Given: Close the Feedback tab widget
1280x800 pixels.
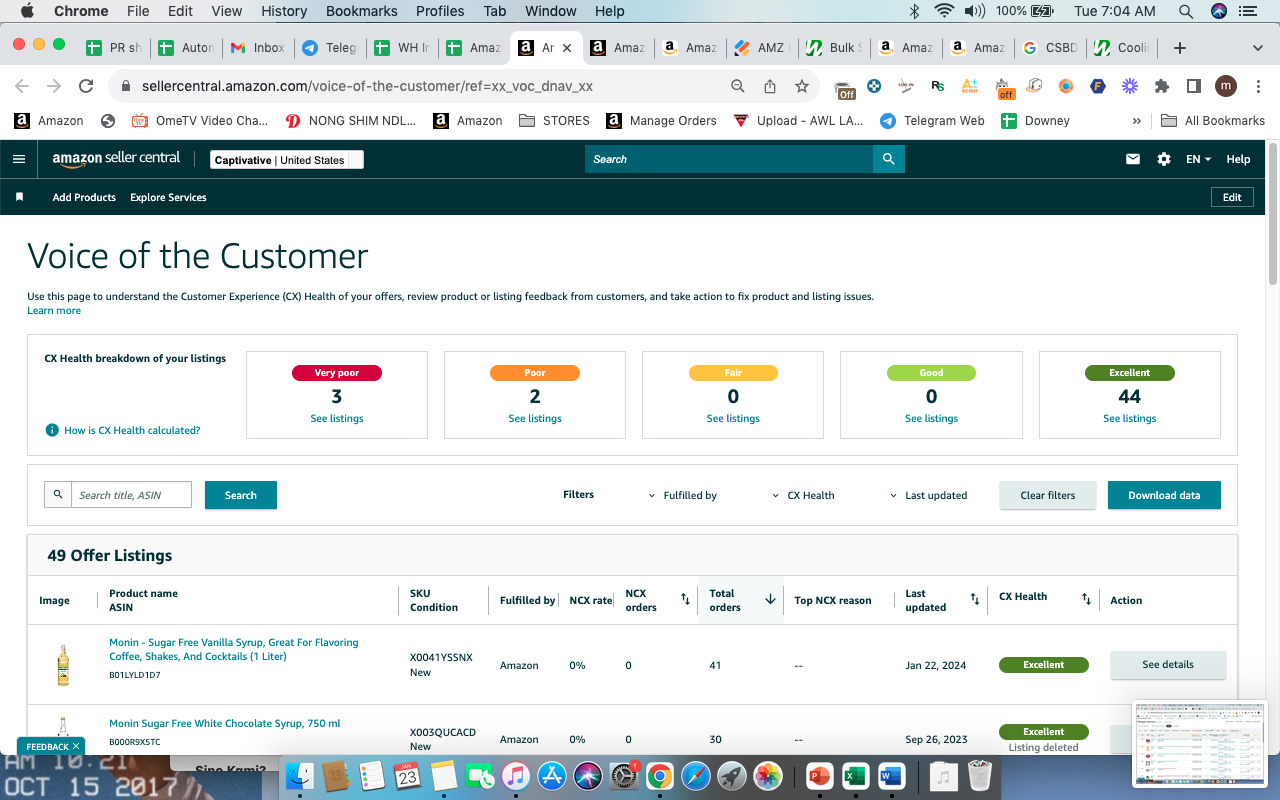Looking at the screenshot, I should [x=76, y=746].
